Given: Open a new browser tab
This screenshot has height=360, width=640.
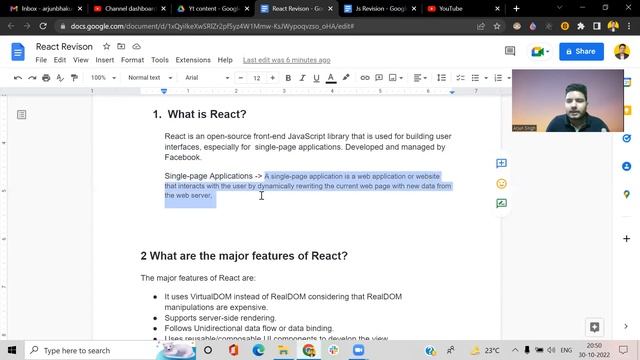Looking at the screenshot, I should point(516,9).
